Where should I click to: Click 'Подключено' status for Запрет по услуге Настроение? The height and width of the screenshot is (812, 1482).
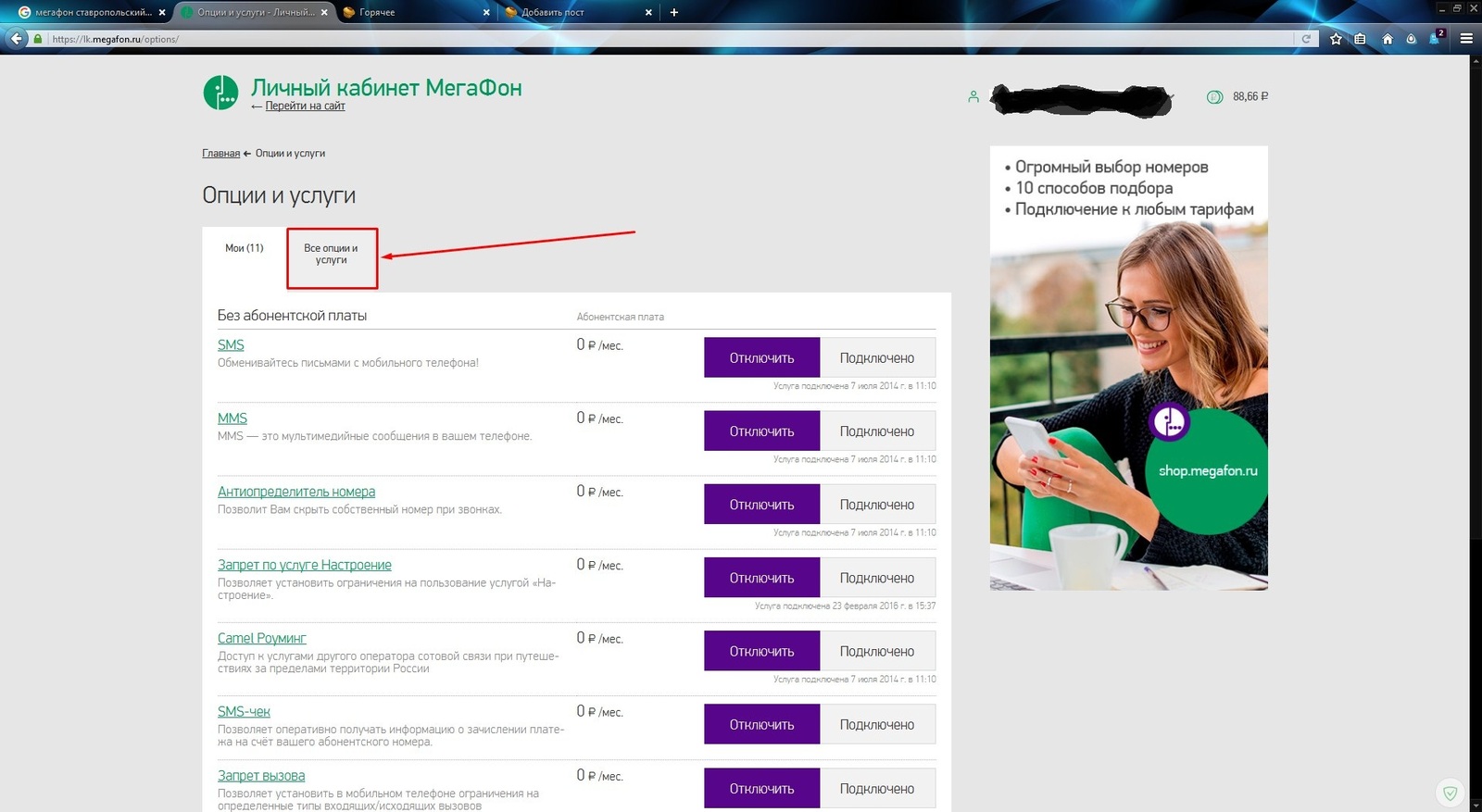point(877,577)
